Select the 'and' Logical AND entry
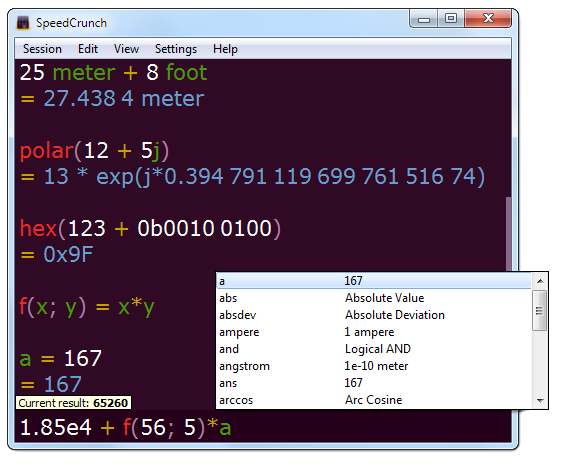The width and height of the screenshot is (567, 468). pyautogui.click(x=374, y=349)
